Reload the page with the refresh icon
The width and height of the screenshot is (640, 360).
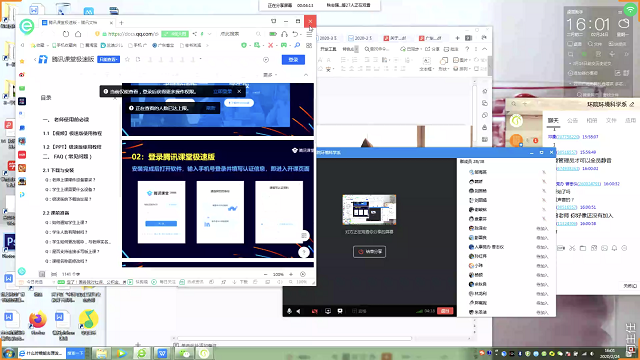point(66,34)
